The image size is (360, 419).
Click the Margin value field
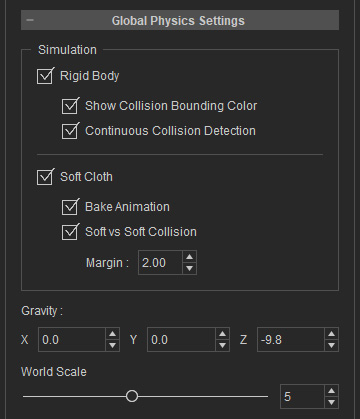160,263
